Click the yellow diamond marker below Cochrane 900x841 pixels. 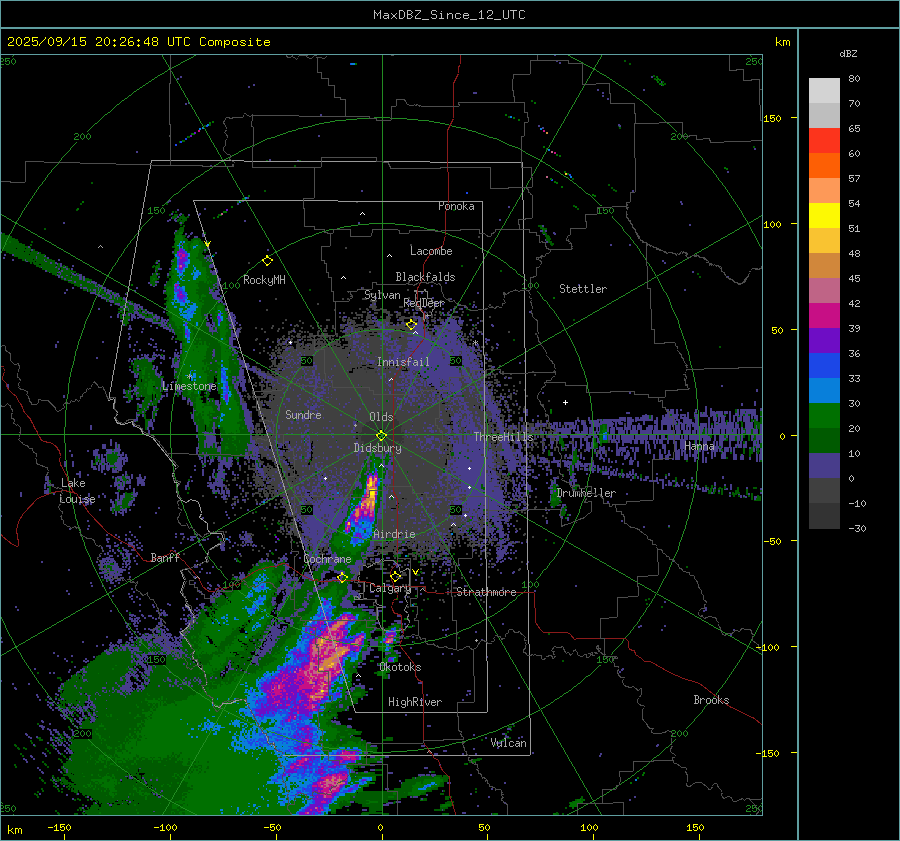[342, 577]
